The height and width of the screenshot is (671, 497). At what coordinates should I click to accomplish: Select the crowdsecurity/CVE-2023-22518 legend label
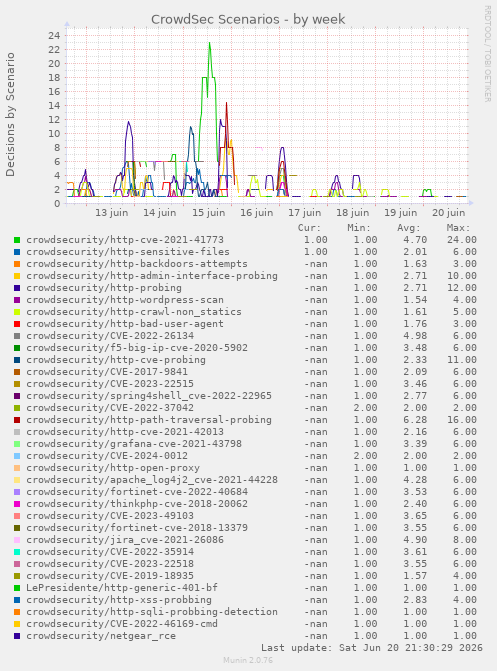pos(110,564)
